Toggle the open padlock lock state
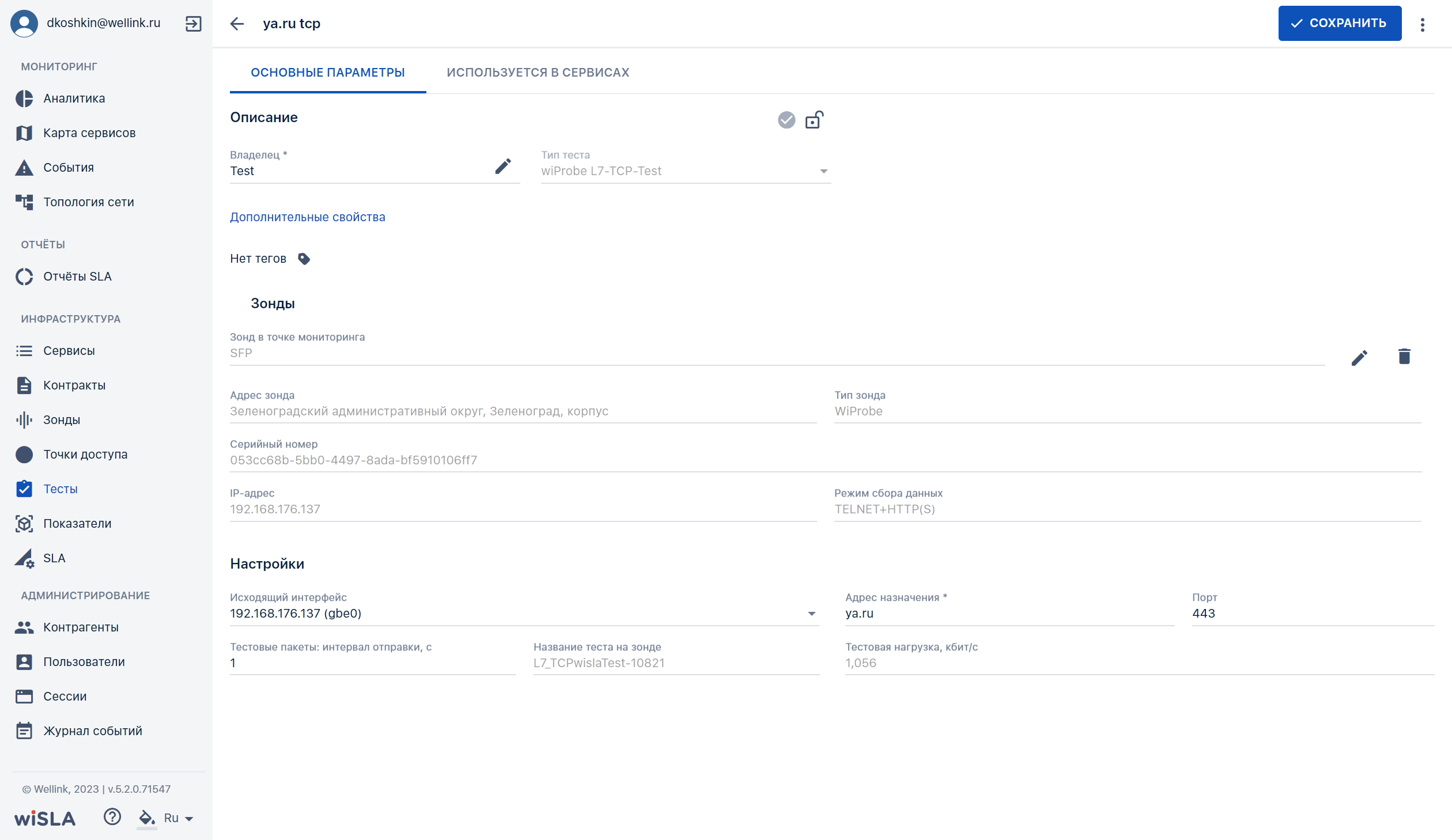 point(814,119)
